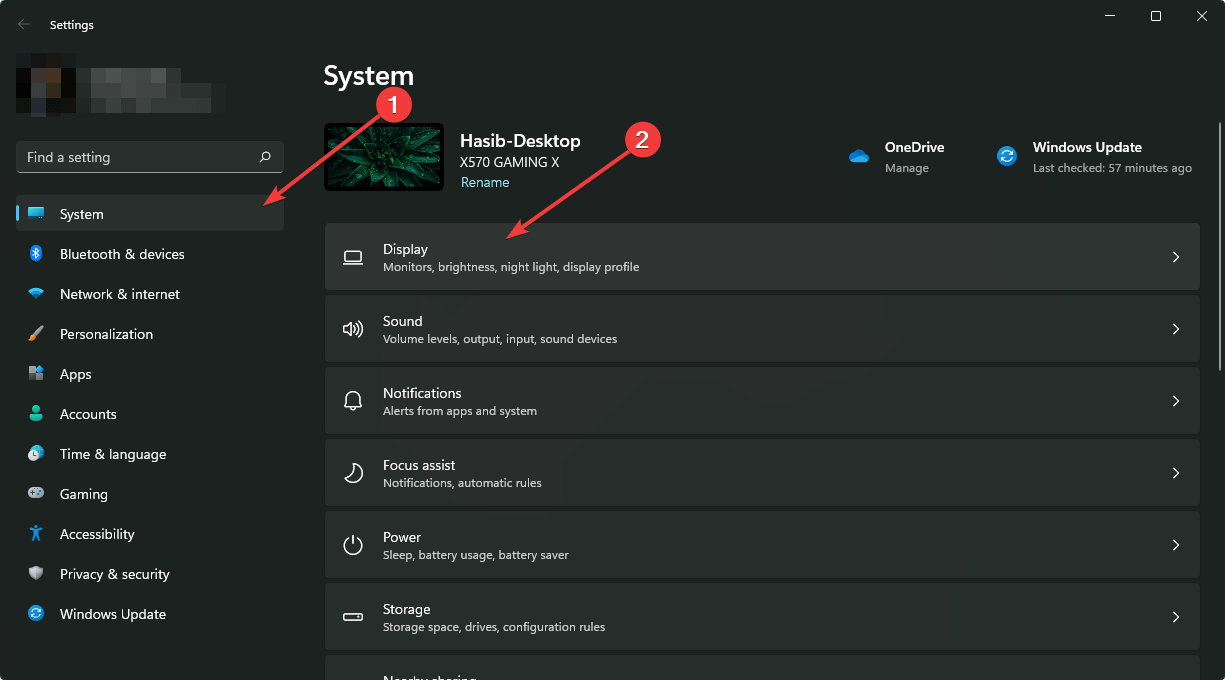Open Windows Update label in sidebar

point(113,614)
